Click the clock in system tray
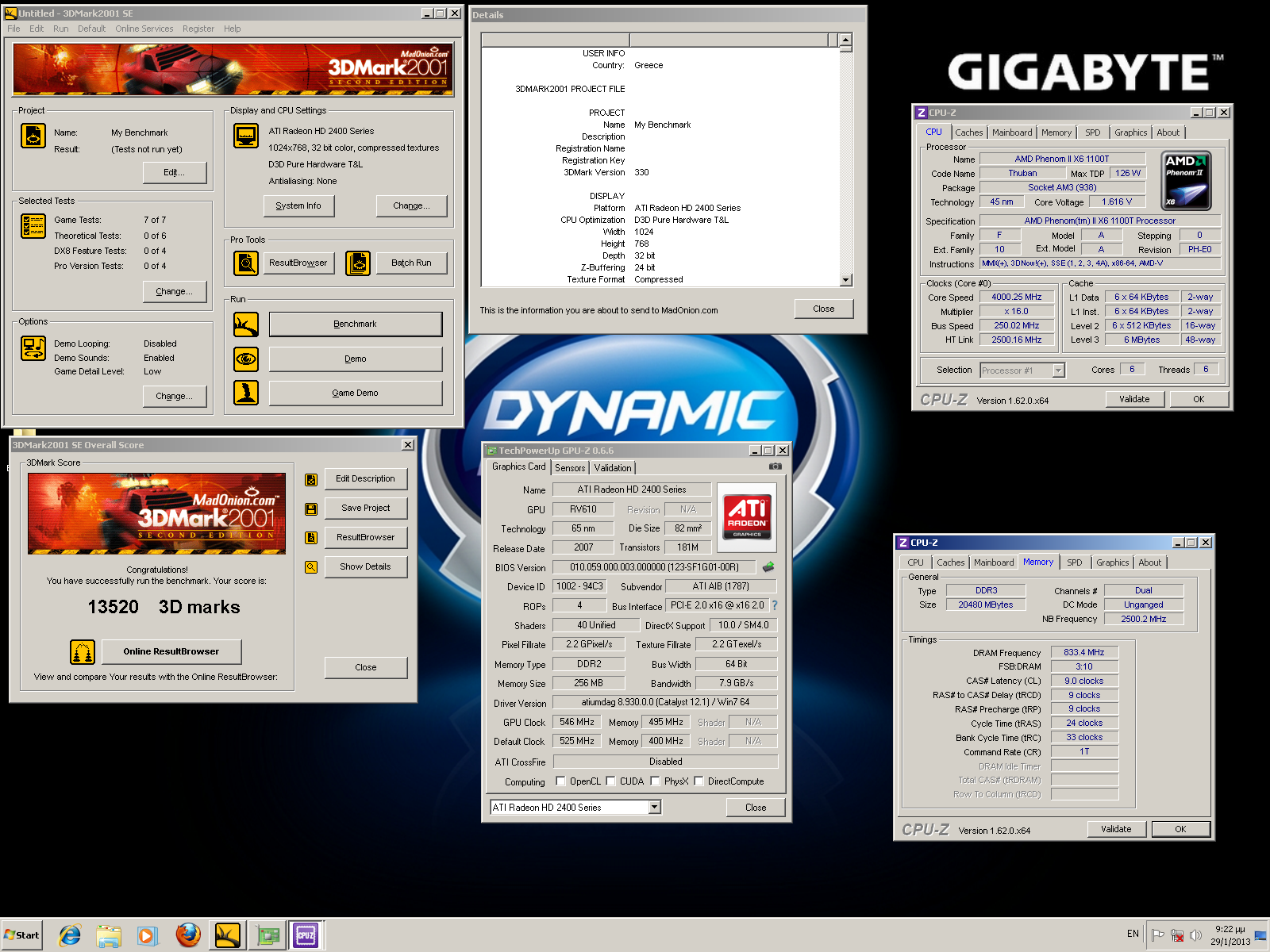Image resolution: width=1270 pixels, height=952 pixels. point(1230,935)
